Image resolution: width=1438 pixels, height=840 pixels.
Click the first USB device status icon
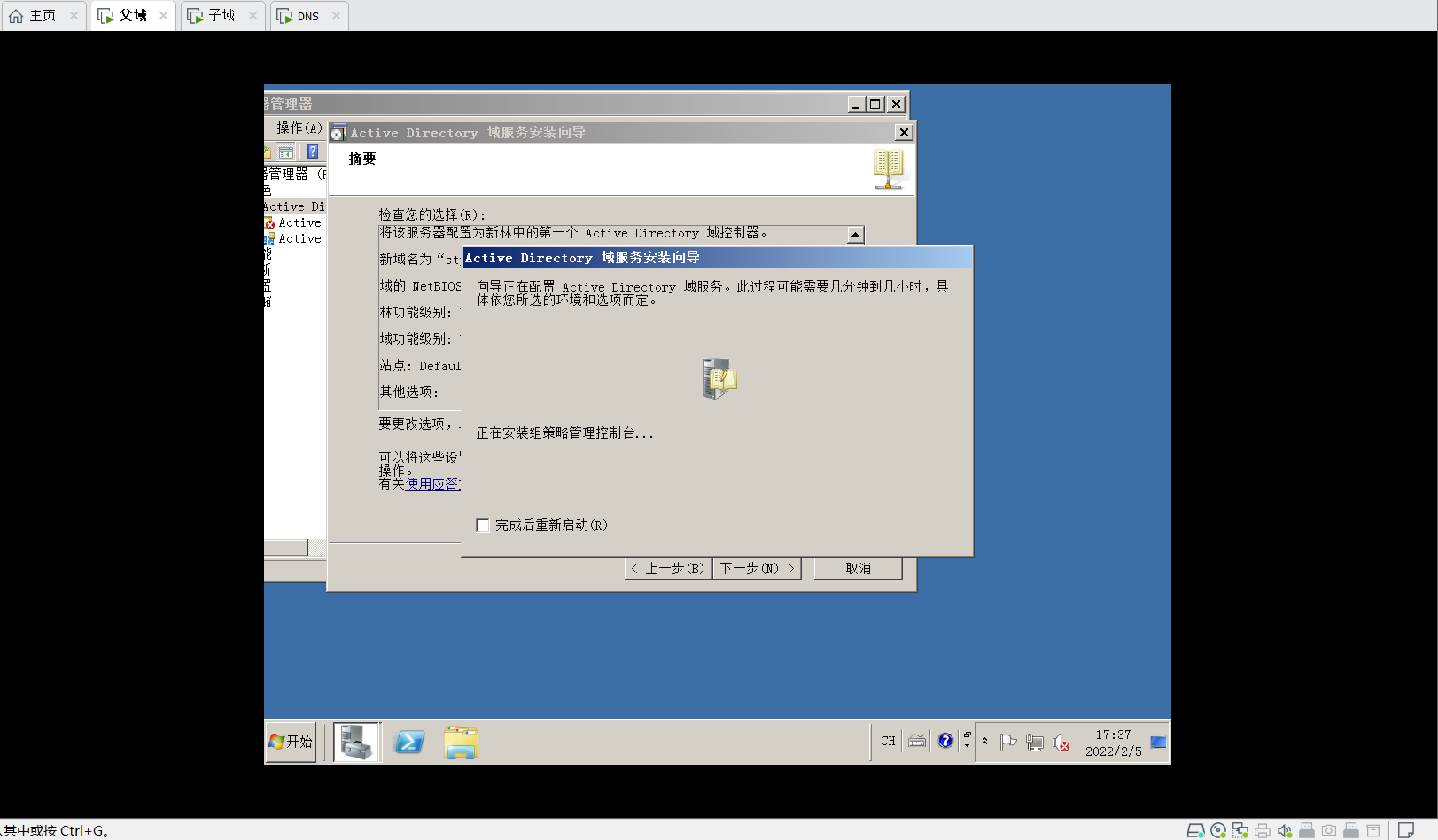[x=1307, y=830]
